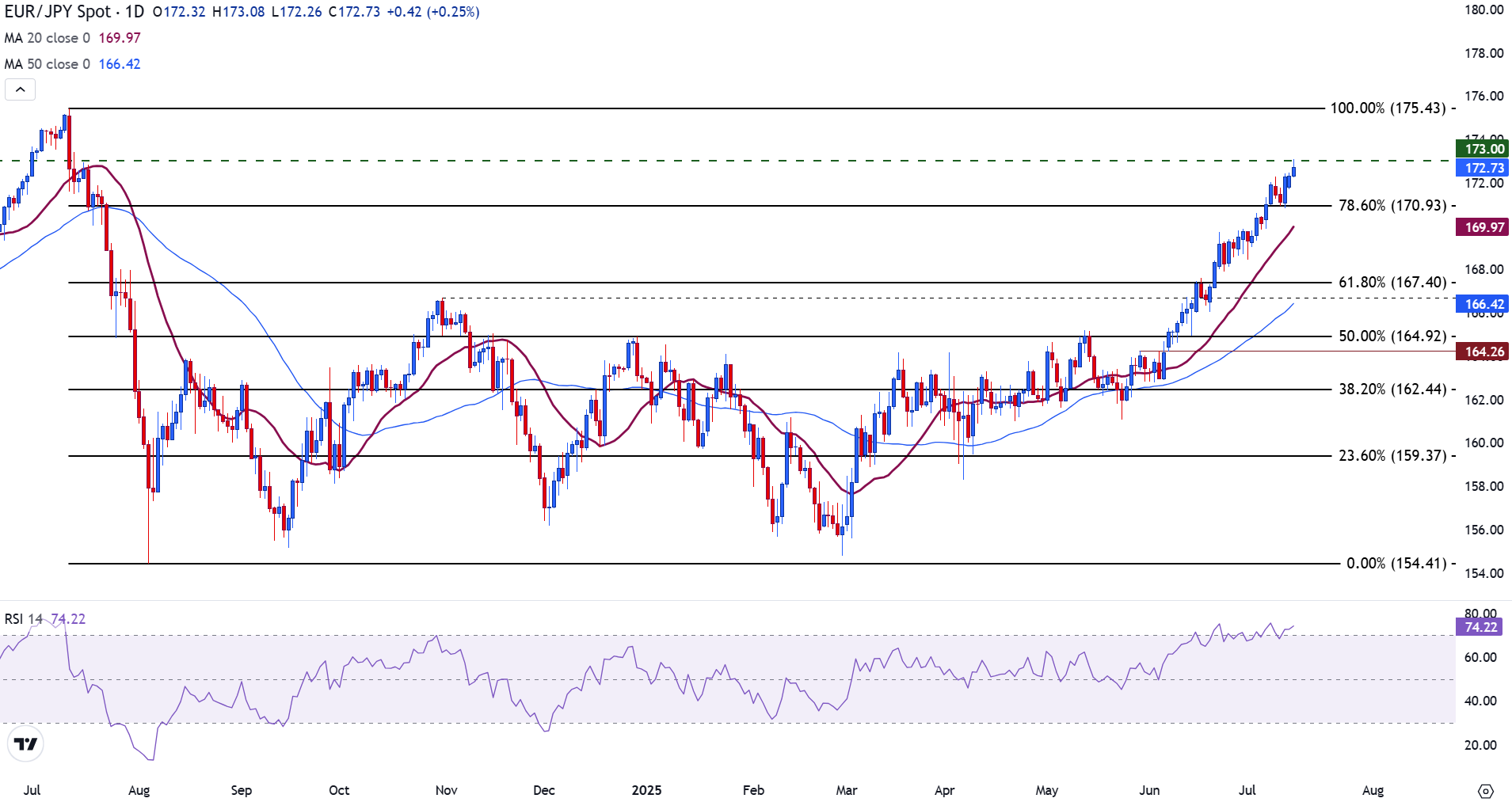Click the 169.97 MA 20 axis label
Image resolution: width=1512 pixels, height=802 pixels.
pos(1483,227)
